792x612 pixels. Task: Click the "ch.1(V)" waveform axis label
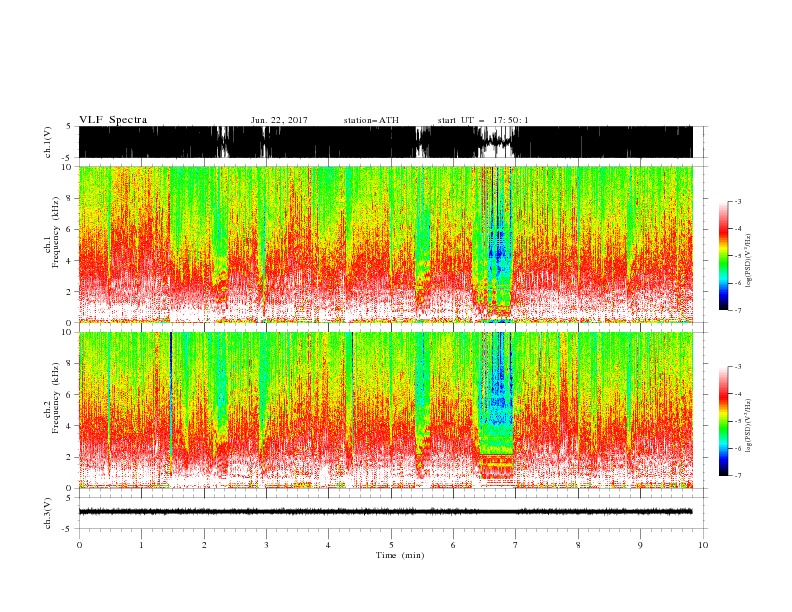(48, 142)
